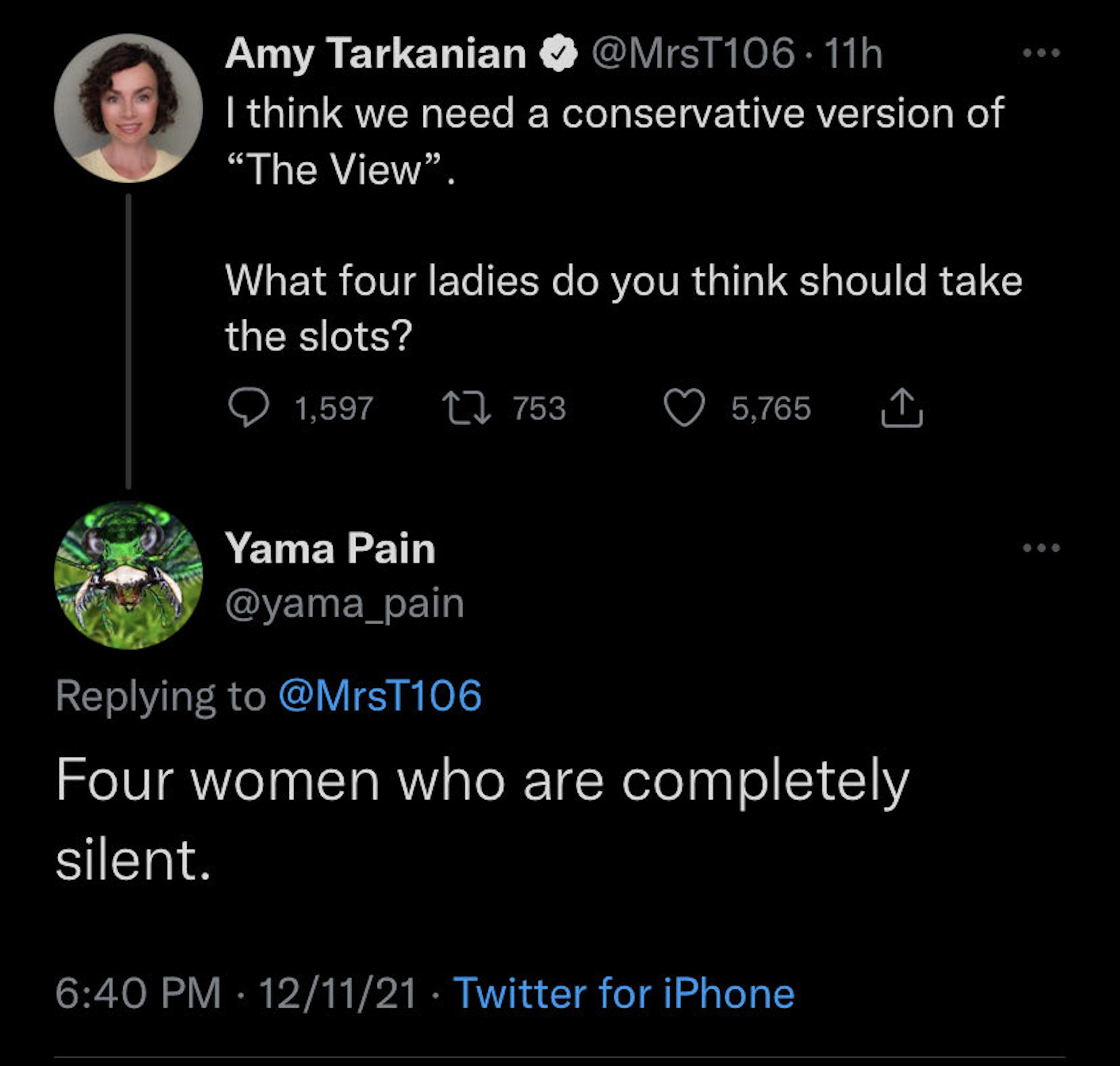Screen dimensions: 1120x1066
Task: Click the blue @MrsT106 mention in reply
Action: tap(380, 695)
